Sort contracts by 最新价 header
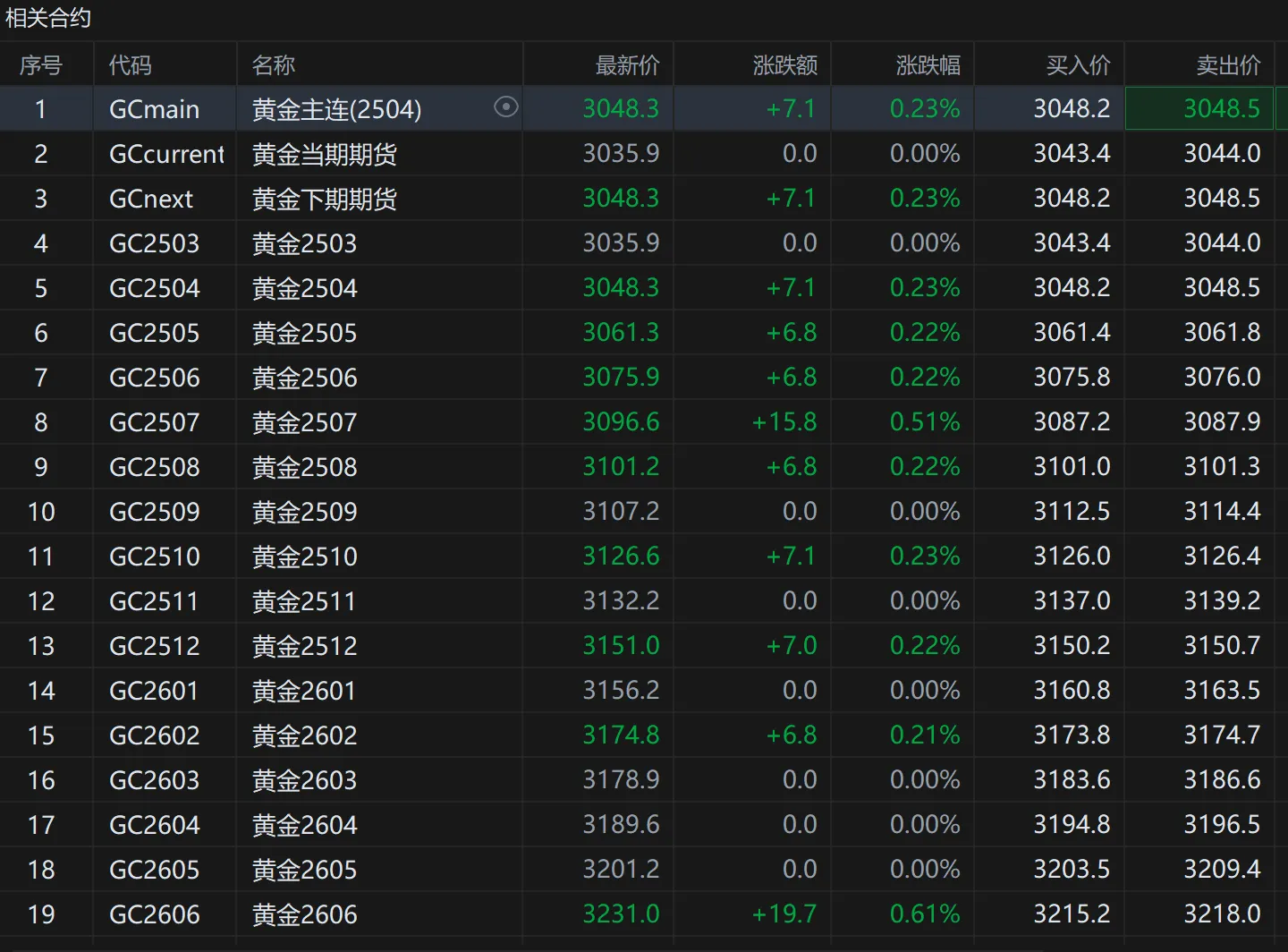 point(627,65)
